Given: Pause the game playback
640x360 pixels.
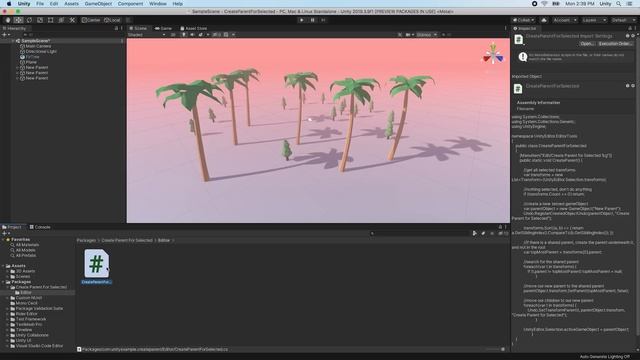Looking at the screenshot, I should pyautogui.click(x=312, y=20).
